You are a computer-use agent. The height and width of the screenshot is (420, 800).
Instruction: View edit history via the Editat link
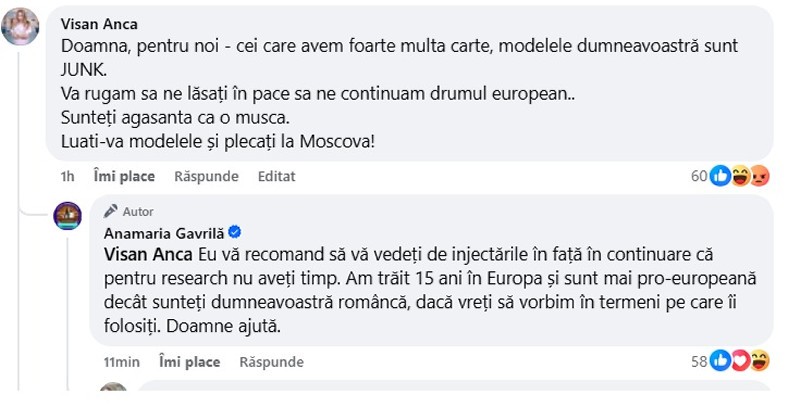pyautogui.click(x=277, y=176)
